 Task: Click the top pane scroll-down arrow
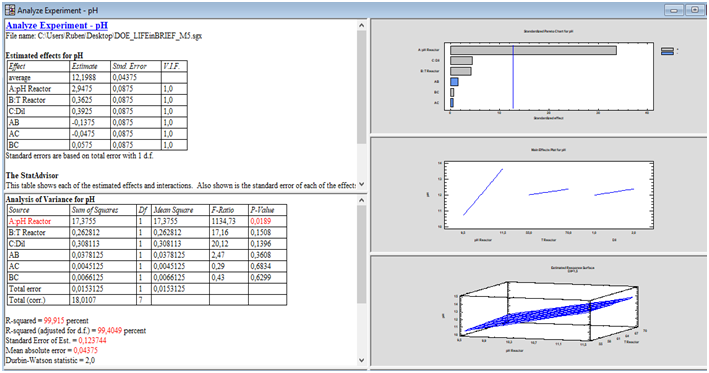361,184
